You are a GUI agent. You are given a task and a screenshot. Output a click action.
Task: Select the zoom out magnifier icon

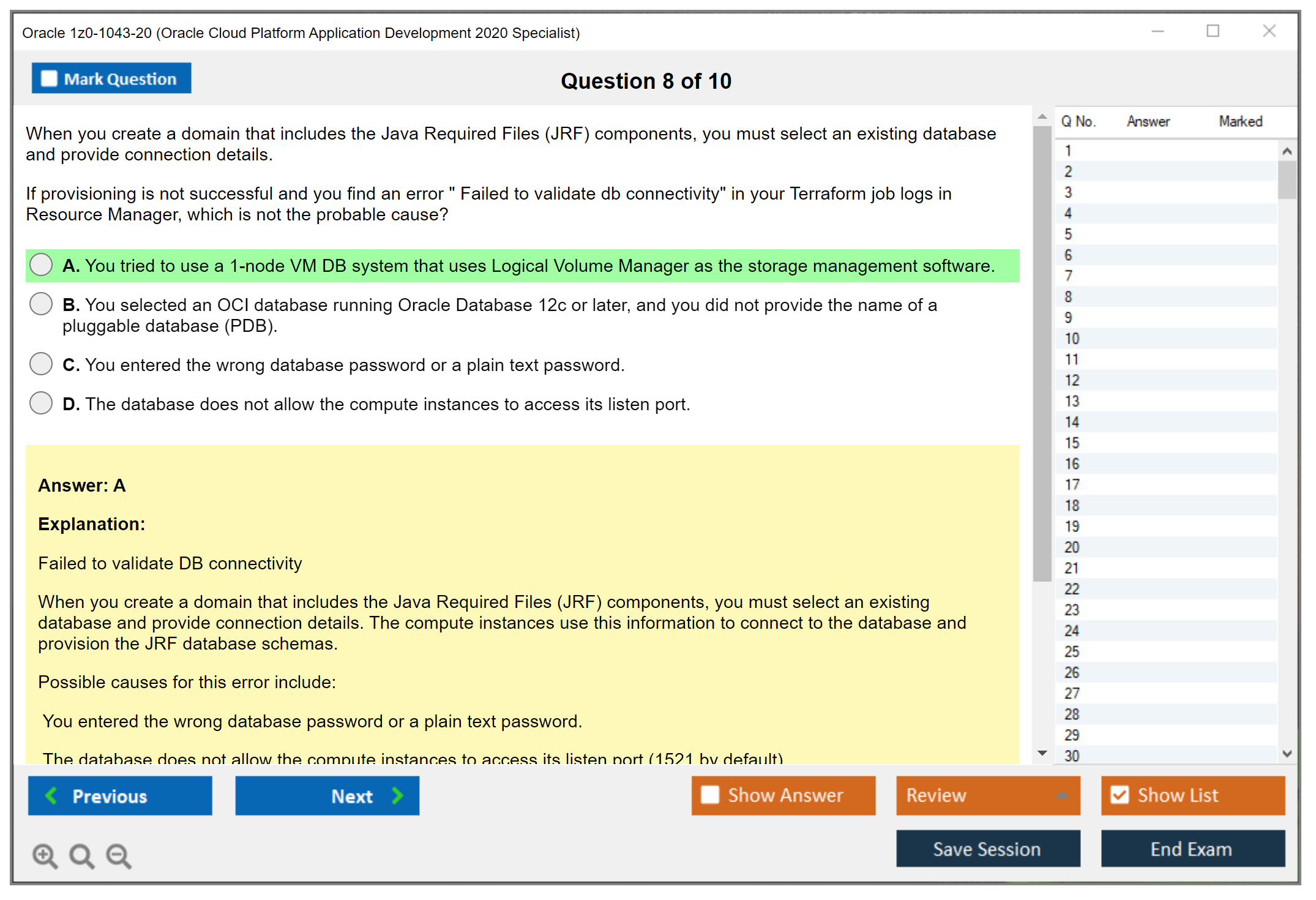119,856
